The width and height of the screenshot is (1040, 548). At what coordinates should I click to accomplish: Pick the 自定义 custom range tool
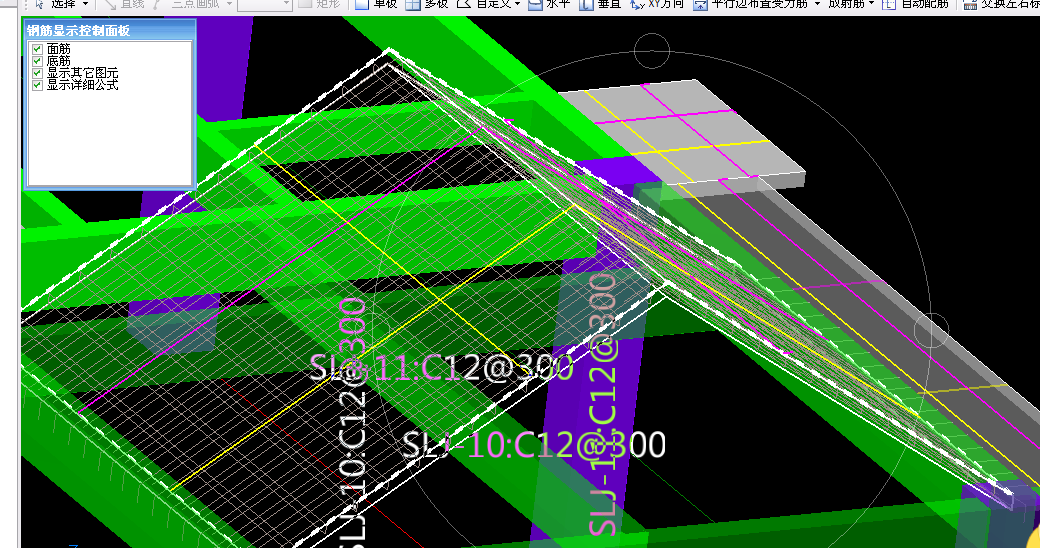click(484, 4)
